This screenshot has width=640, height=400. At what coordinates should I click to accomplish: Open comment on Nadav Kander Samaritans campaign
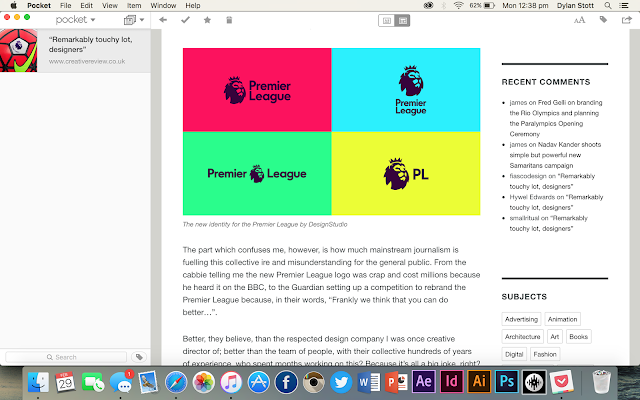pos(555,155)
